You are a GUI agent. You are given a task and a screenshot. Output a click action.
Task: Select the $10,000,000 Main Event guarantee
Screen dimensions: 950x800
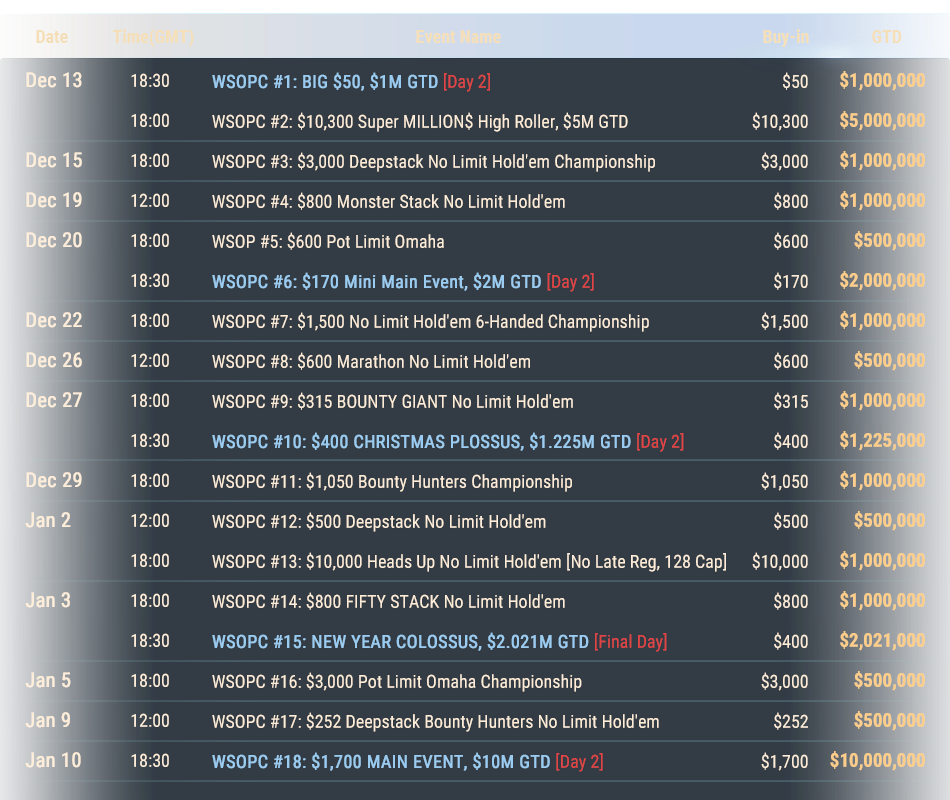tap(877, 760)
